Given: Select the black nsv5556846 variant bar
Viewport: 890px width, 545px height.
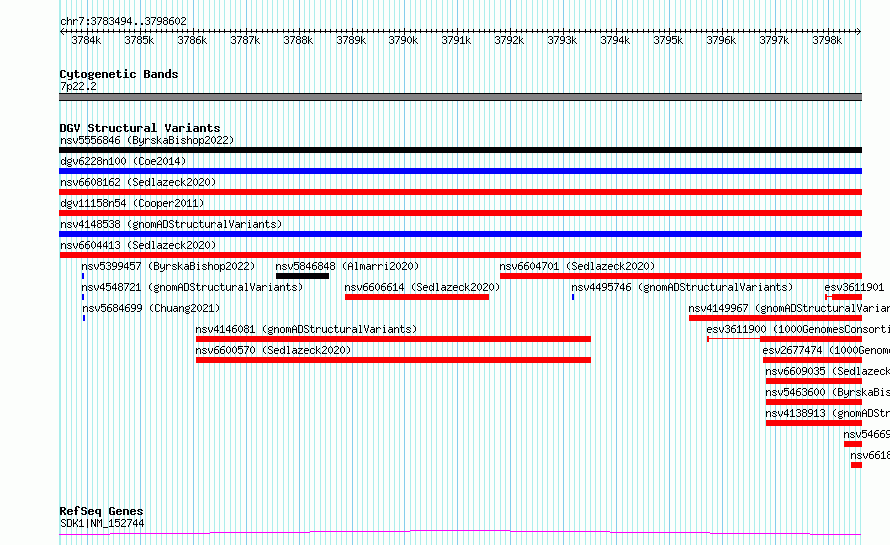Looking at the screenshot, I should (460, 150).
